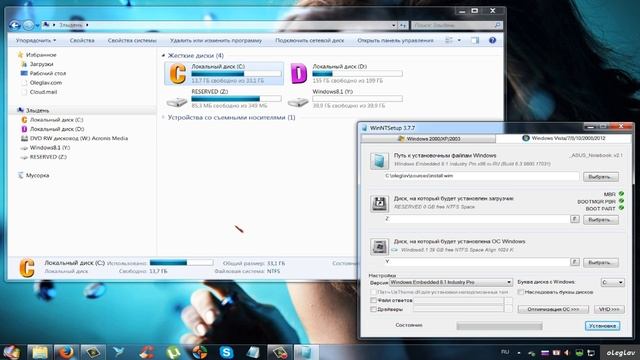Viewport: 640px width, 360px height.
Task: Click the Windows source files icon in WinNTSetup
Action: 379,160
